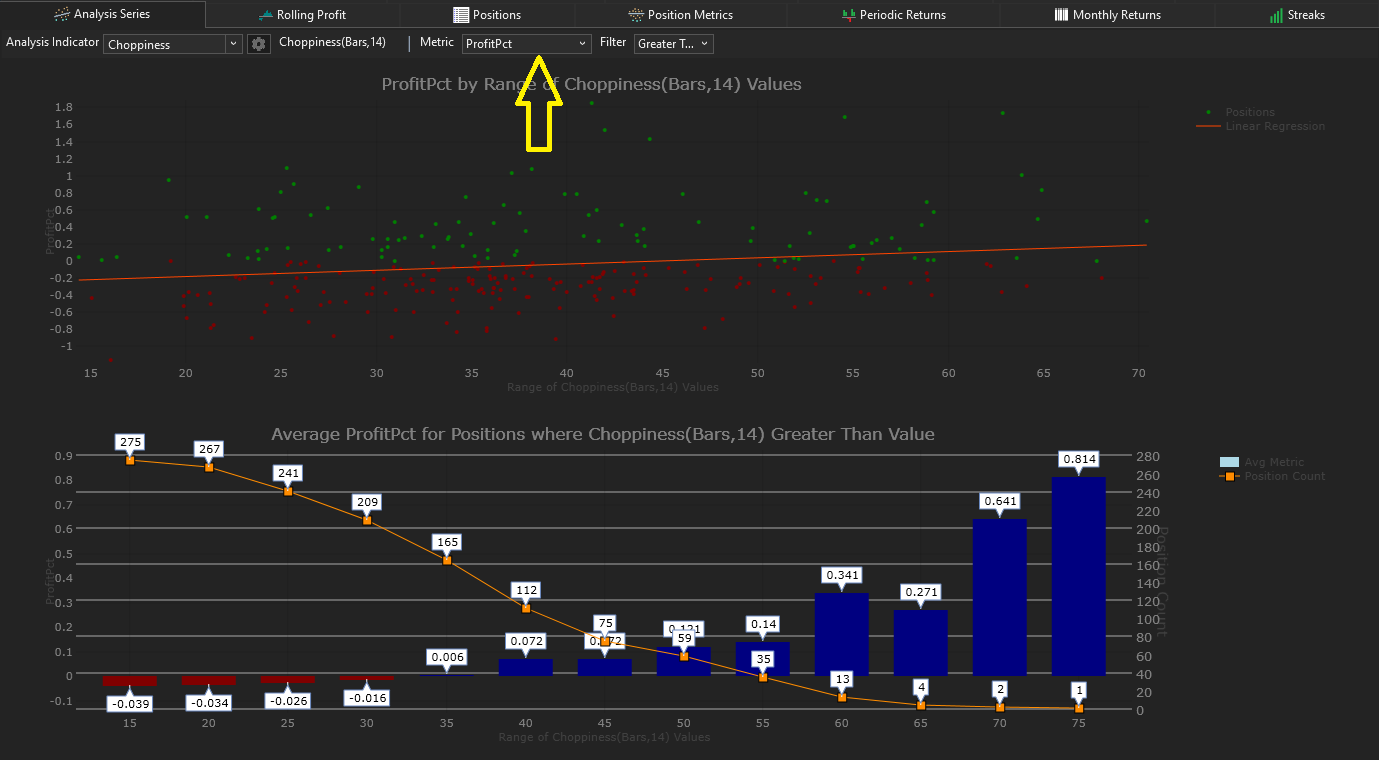Click the Rolling Profit tab icon

tap(265, 15)
